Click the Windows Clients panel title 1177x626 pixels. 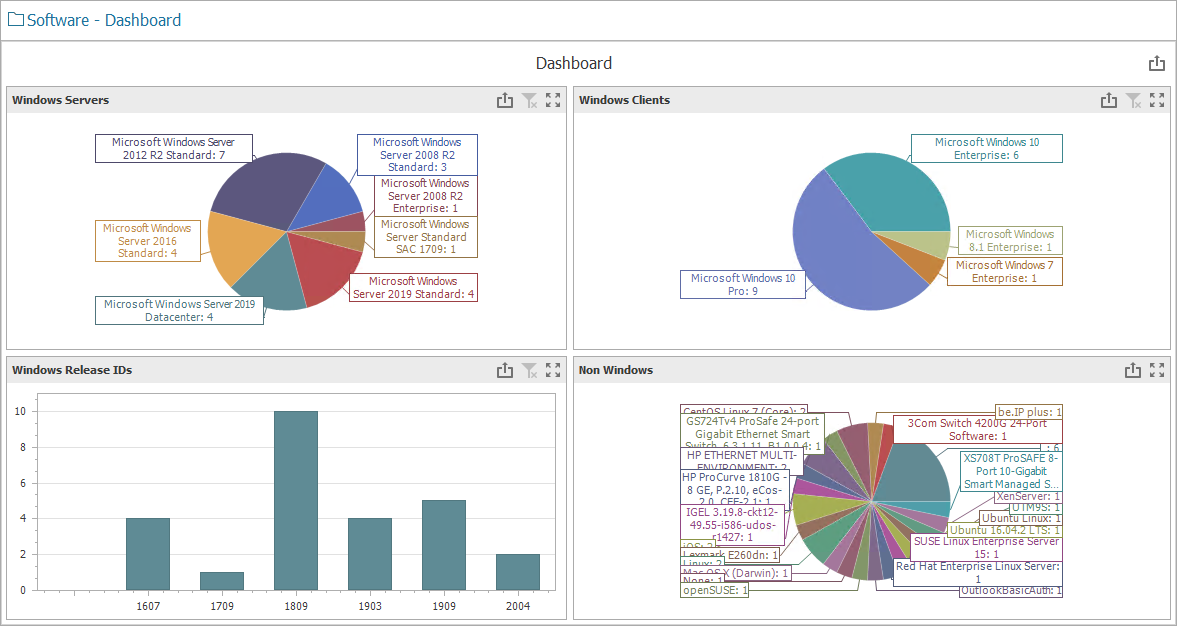pos(625,100)
